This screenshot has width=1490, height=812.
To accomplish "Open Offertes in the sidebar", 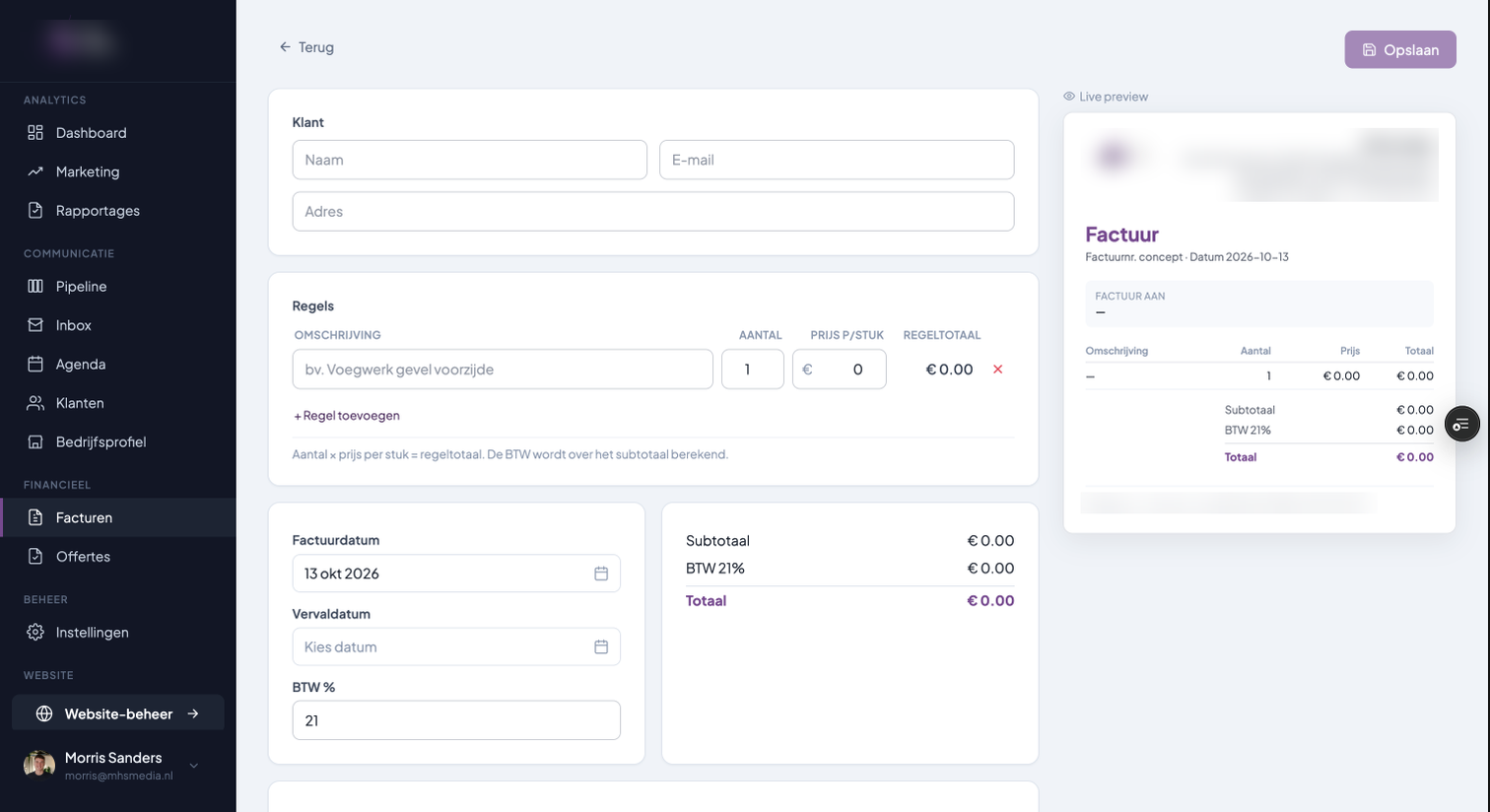I will point(118,557).
